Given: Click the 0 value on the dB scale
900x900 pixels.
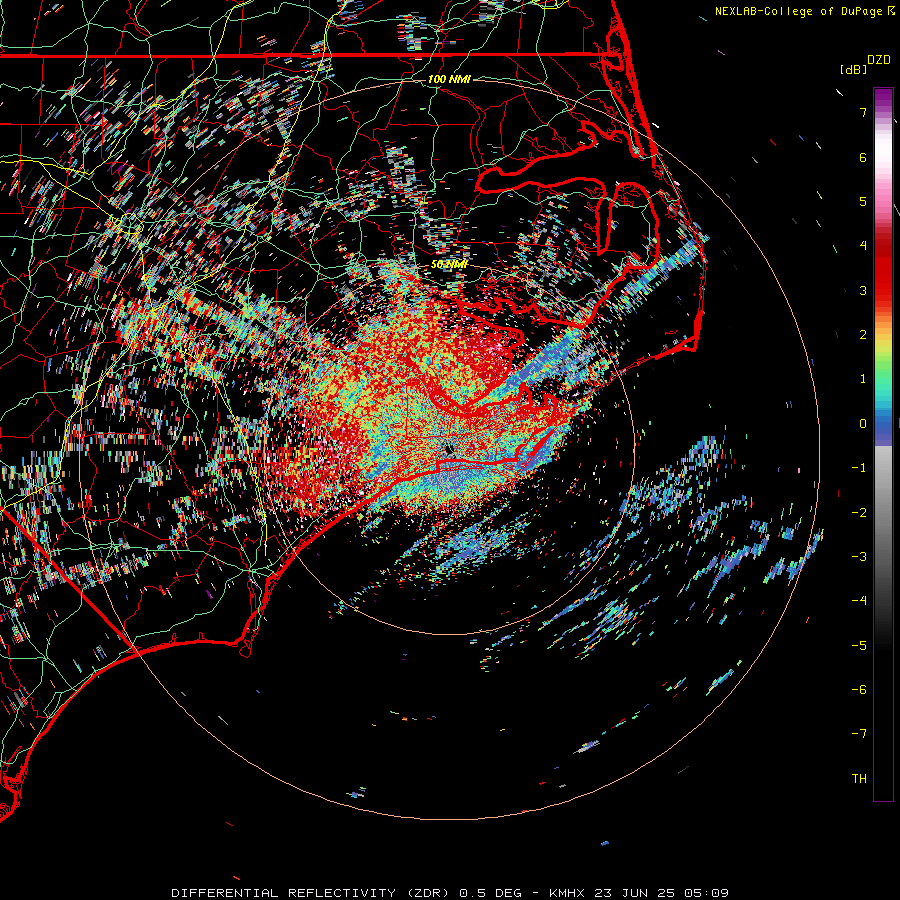Looking at the screenshot, I should (863, 424).
